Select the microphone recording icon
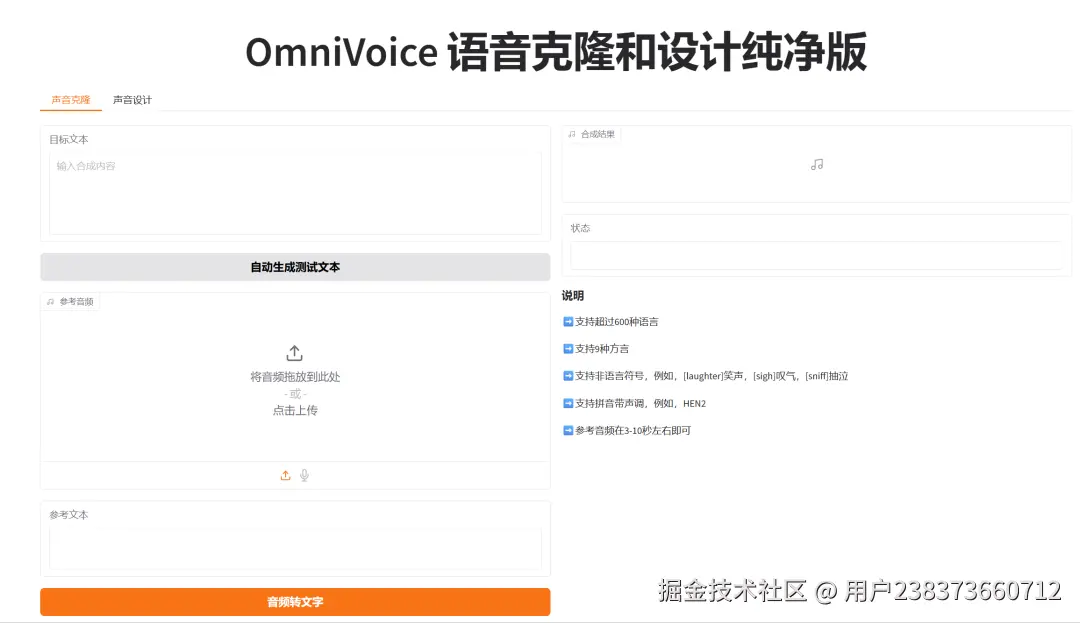 (x=304, y=476)
